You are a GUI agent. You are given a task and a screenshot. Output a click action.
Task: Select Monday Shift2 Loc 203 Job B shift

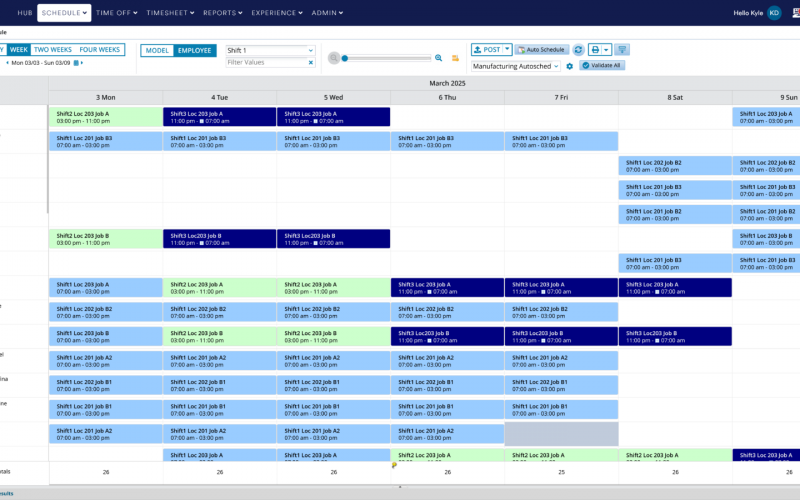pos(106,239)
